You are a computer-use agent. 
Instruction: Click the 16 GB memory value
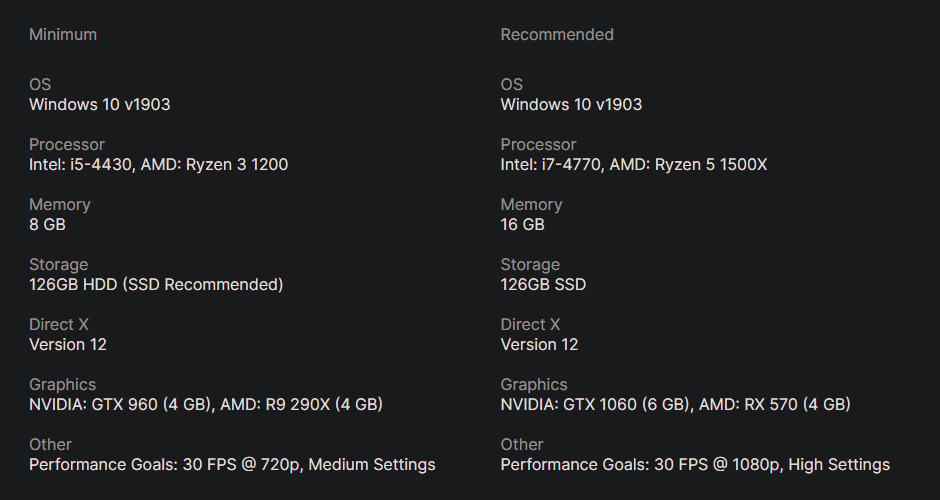tap(522, 224)
